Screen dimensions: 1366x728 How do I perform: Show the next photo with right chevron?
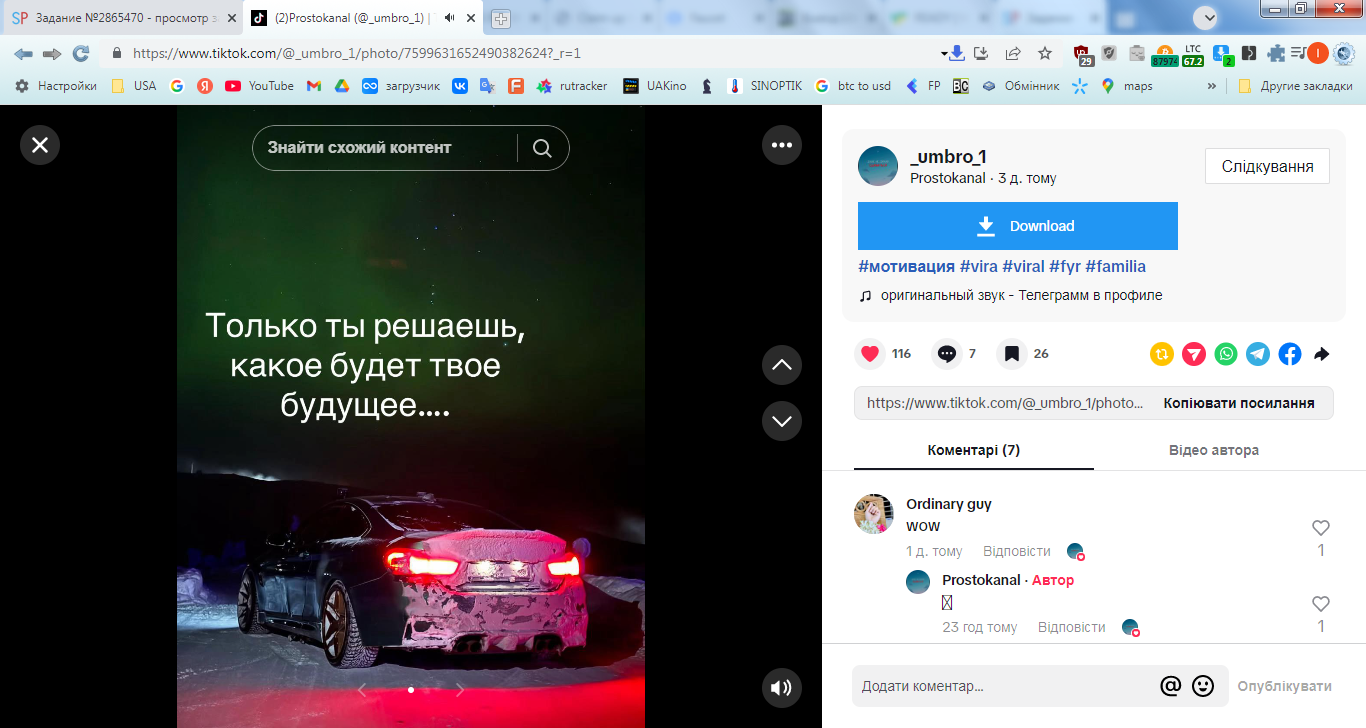(x=460, y=689)
